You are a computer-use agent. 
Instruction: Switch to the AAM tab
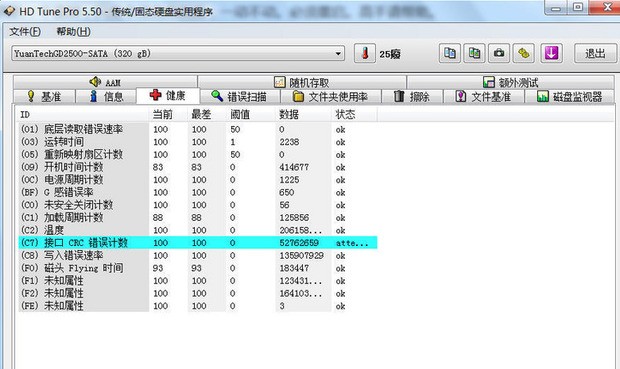pos(105,82)
